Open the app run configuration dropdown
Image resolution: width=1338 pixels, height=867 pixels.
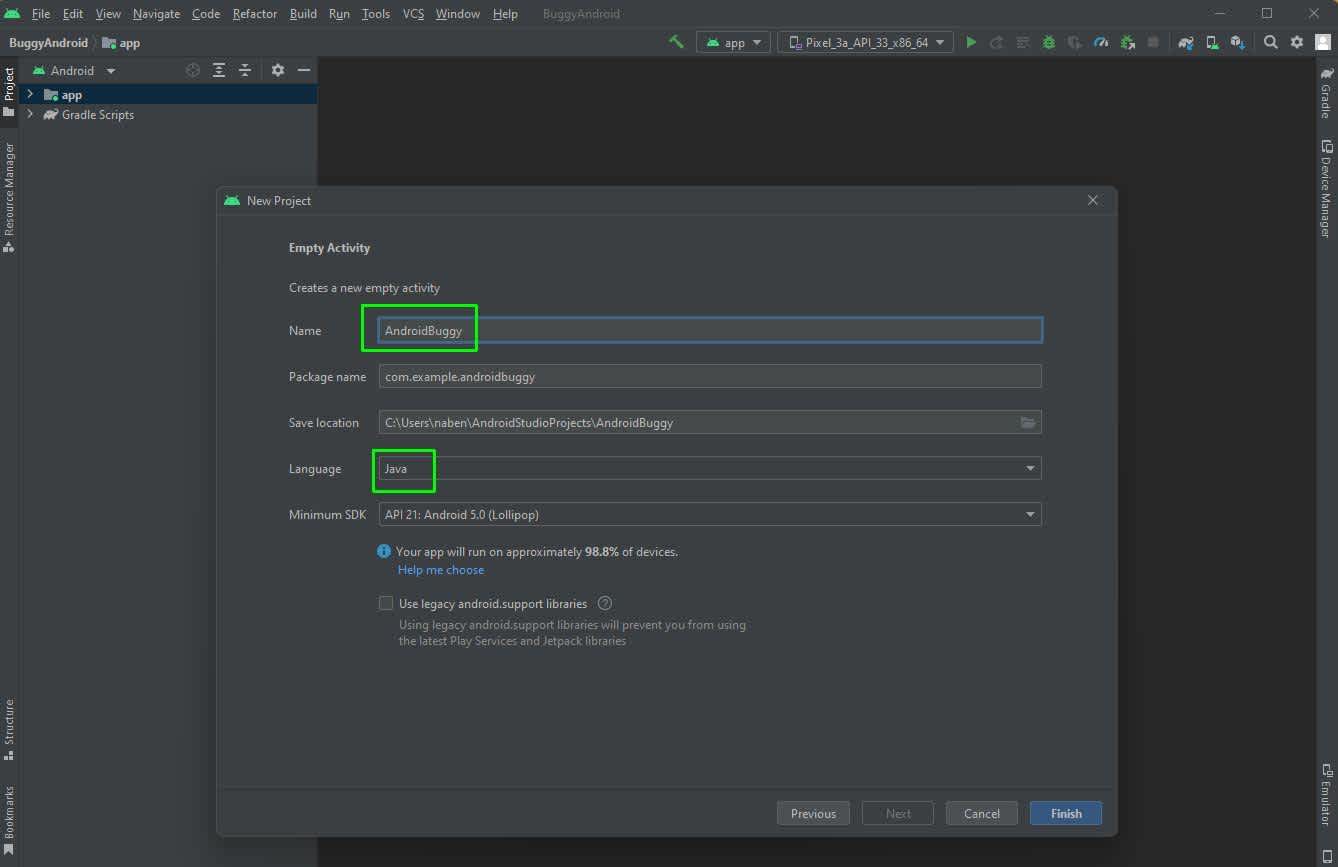(x=733, y=42)
